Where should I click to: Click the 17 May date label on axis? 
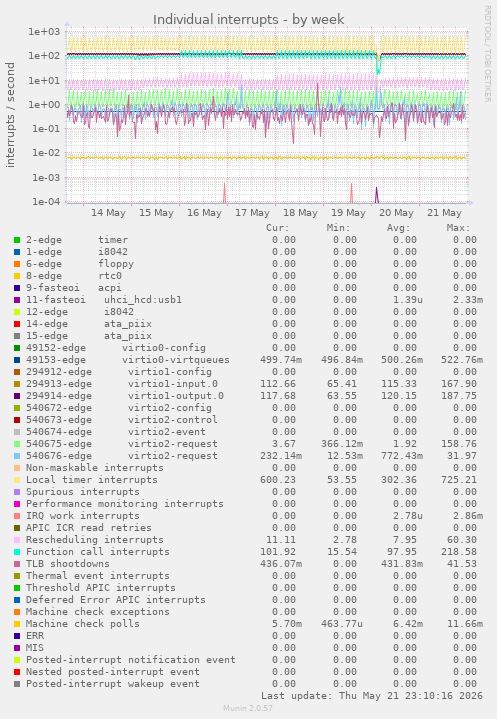[x=252, y=213]
